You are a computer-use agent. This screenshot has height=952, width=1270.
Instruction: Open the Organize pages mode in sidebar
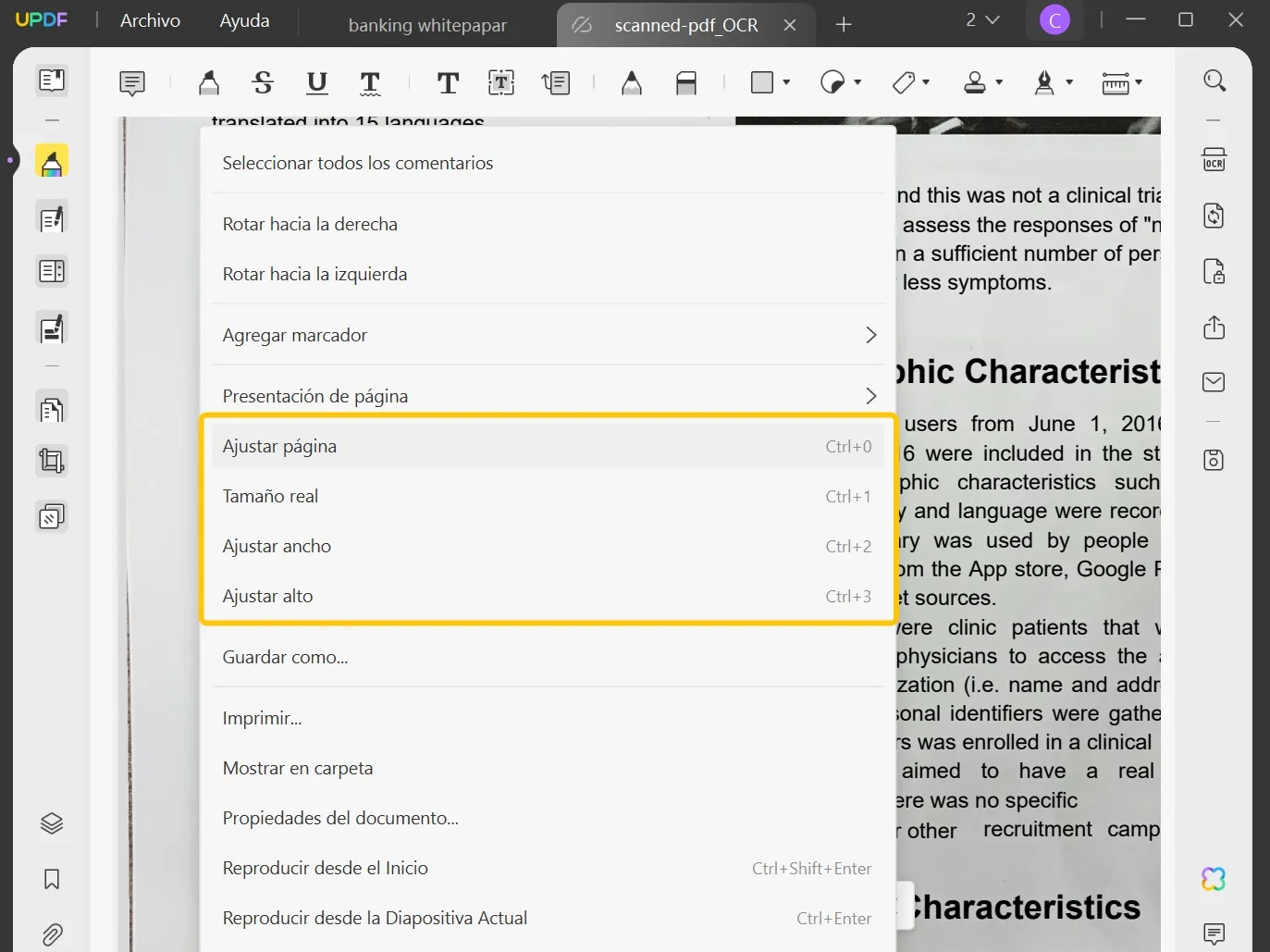click(52, 271)
